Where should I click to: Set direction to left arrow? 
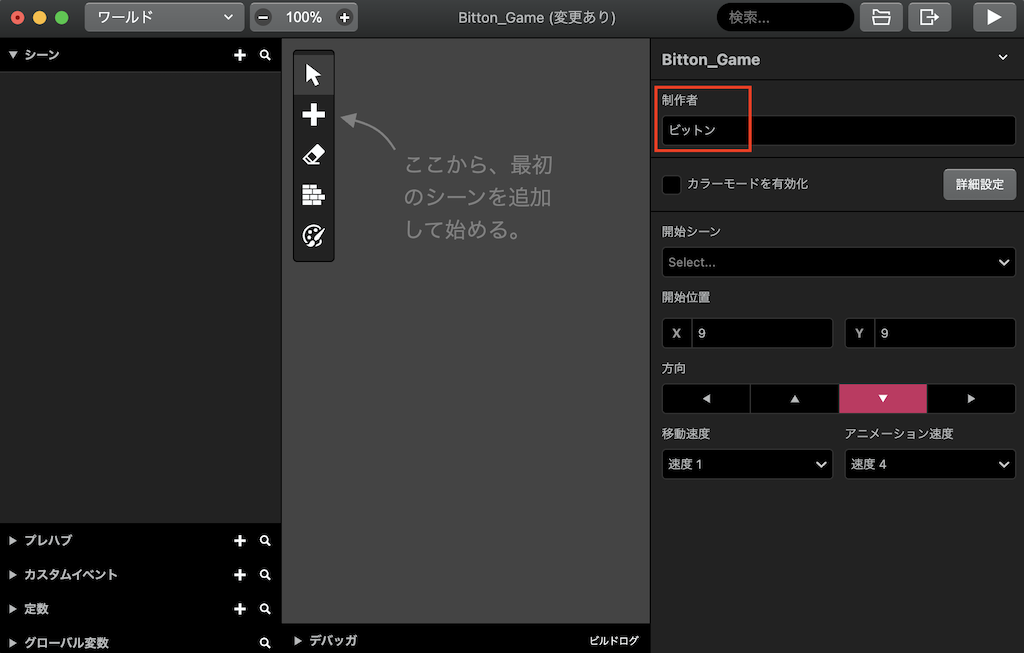[x=706, y=398]
